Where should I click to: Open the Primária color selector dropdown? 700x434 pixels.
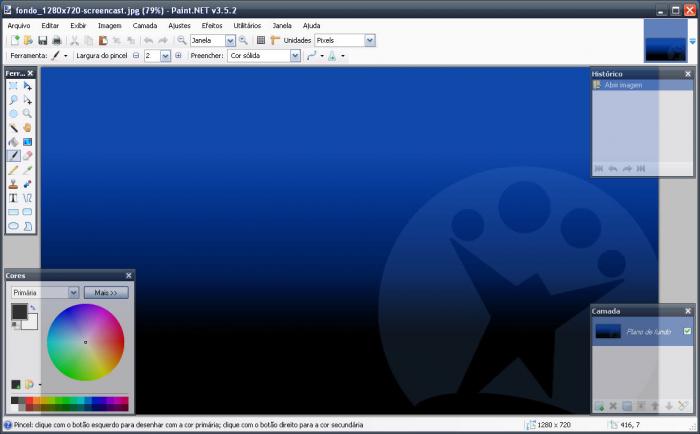coord(74,292)
